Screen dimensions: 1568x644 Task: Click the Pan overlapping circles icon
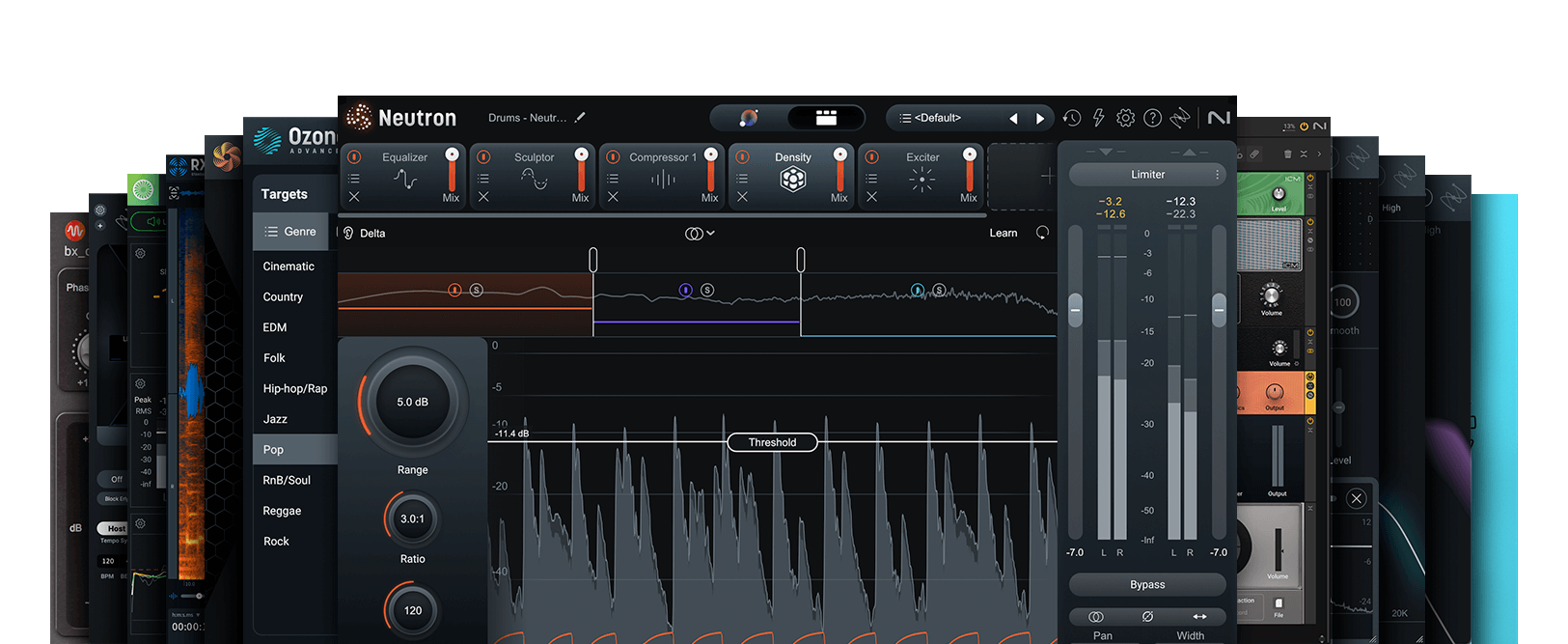pos(1096,616)
